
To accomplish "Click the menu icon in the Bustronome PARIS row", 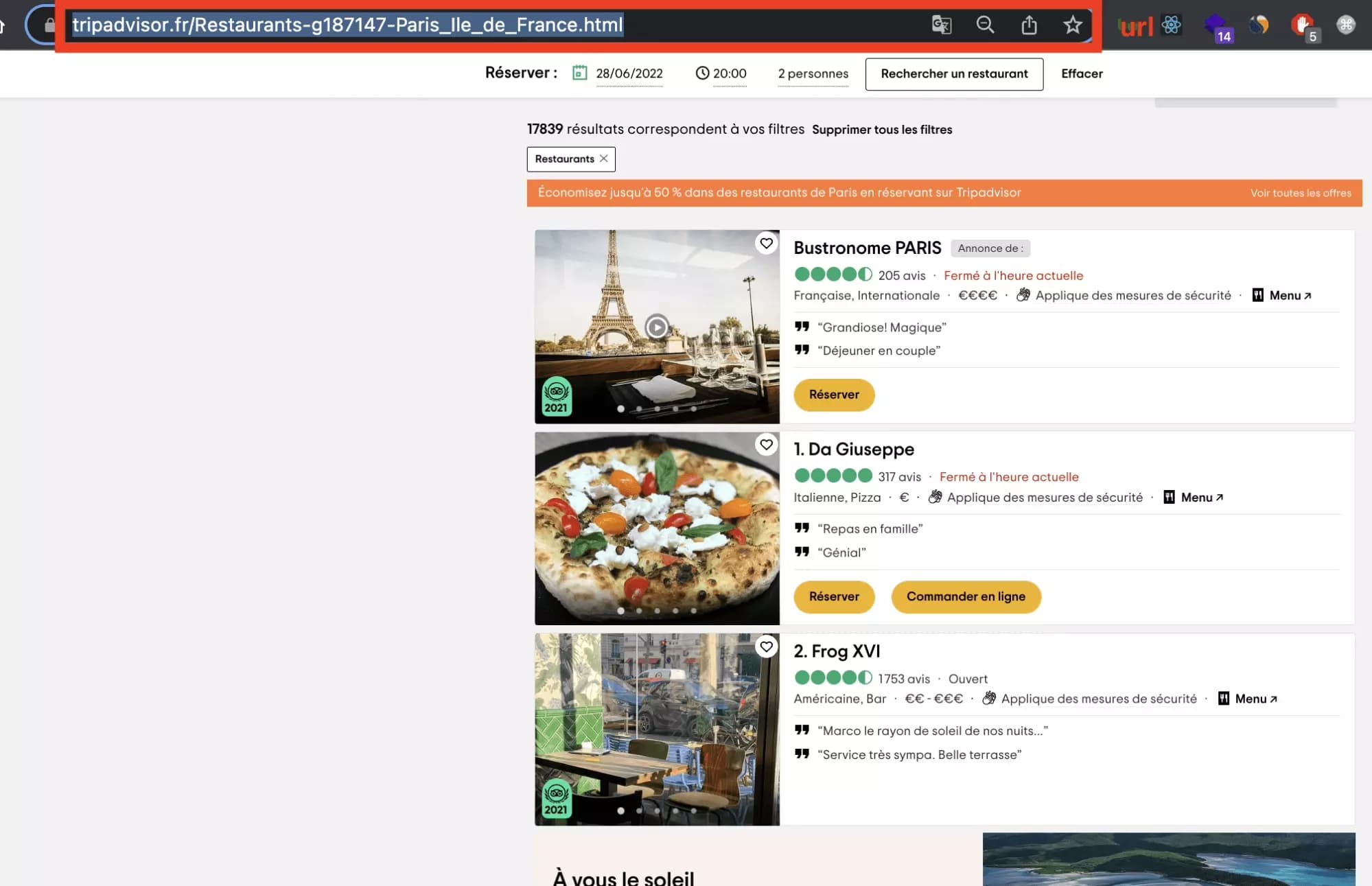I will tap(1258, 295).
